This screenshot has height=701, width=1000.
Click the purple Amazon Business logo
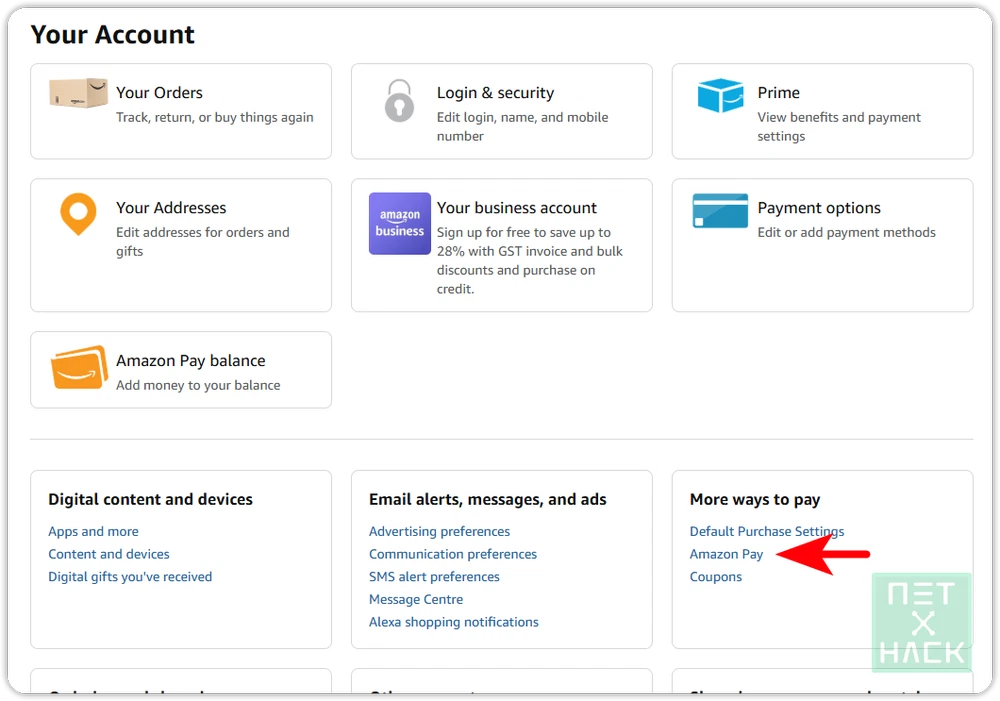pyautogui.click(x=400, y=223)
